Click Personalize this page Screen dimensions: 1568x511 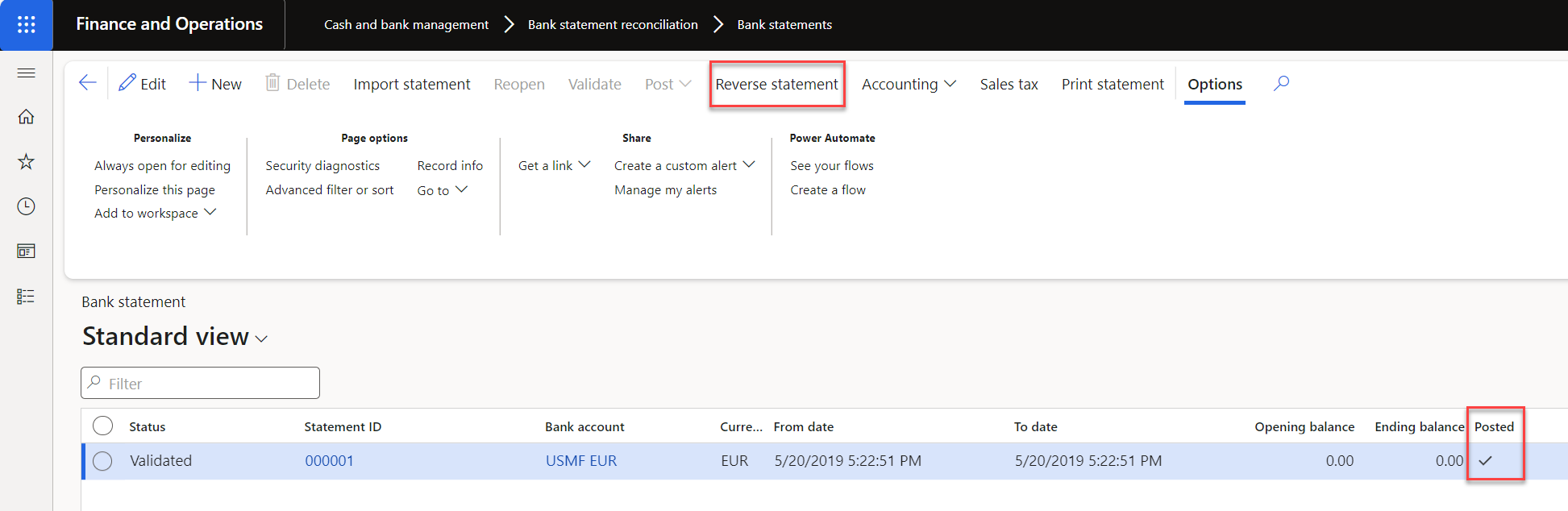point(155,190)
